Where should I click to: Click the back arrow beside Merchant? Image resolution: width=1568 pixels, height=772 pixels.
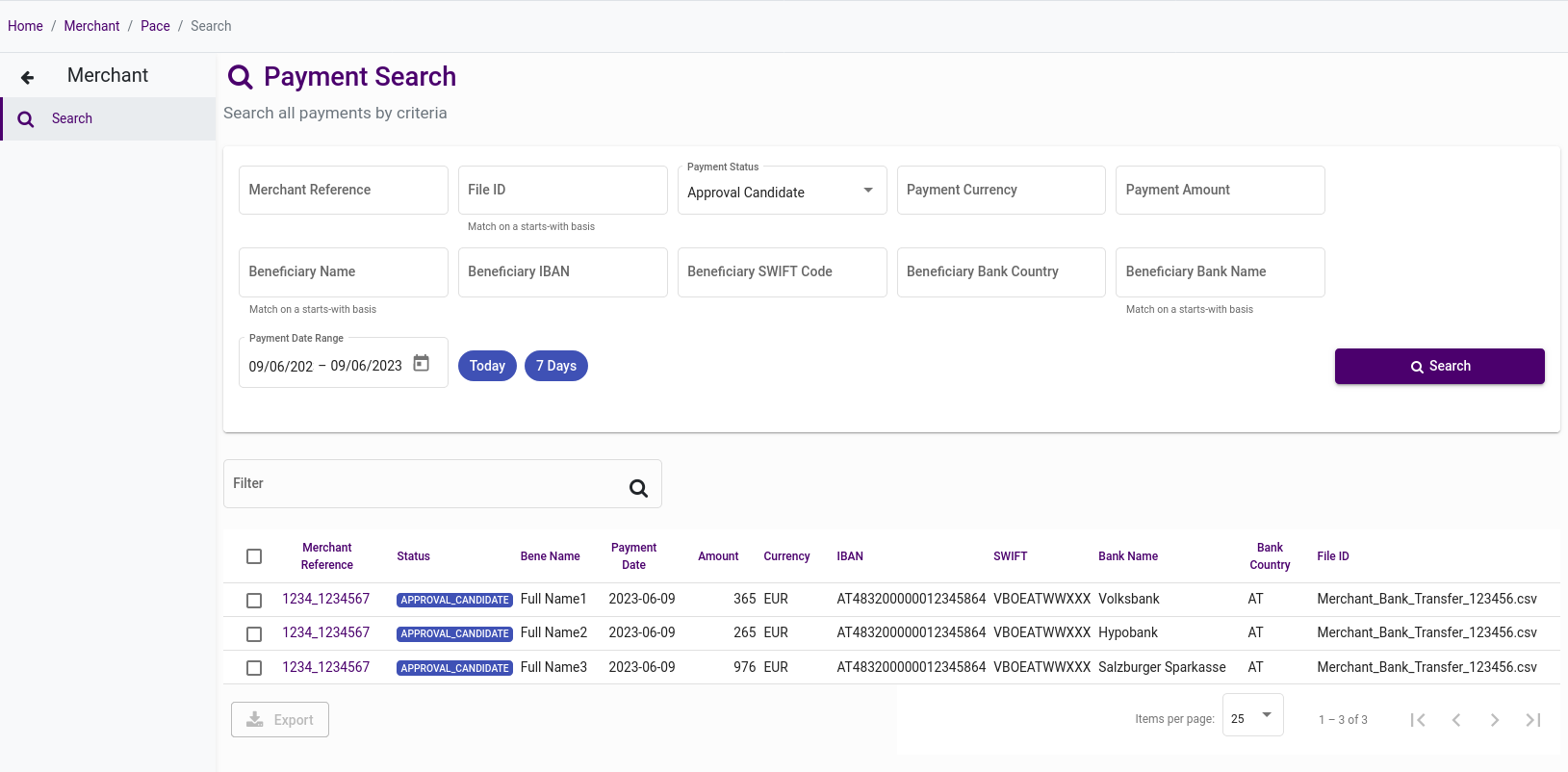[28, 77]
